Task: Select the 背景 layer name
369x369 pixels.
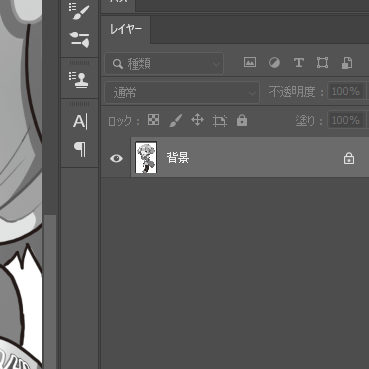Action: tap(178, 157)
